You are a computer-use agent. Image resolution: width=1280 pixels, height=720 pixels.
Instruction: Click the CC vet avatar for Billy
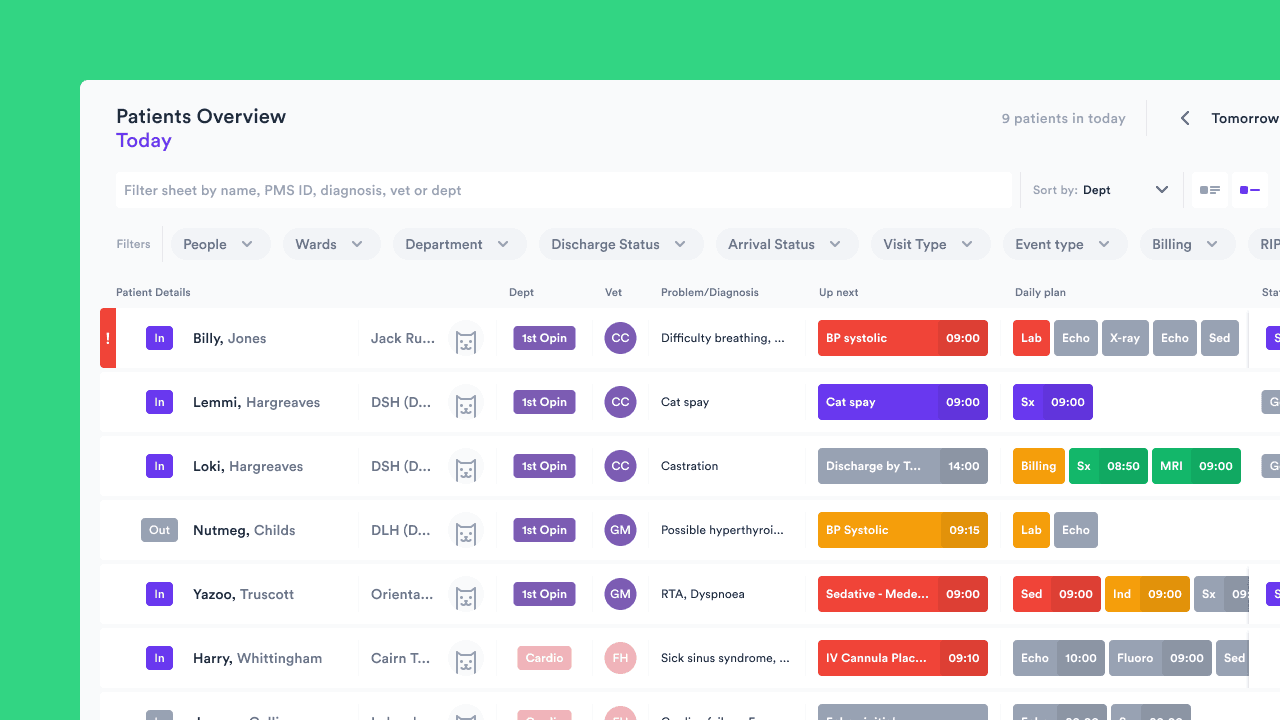click(620, 338)
